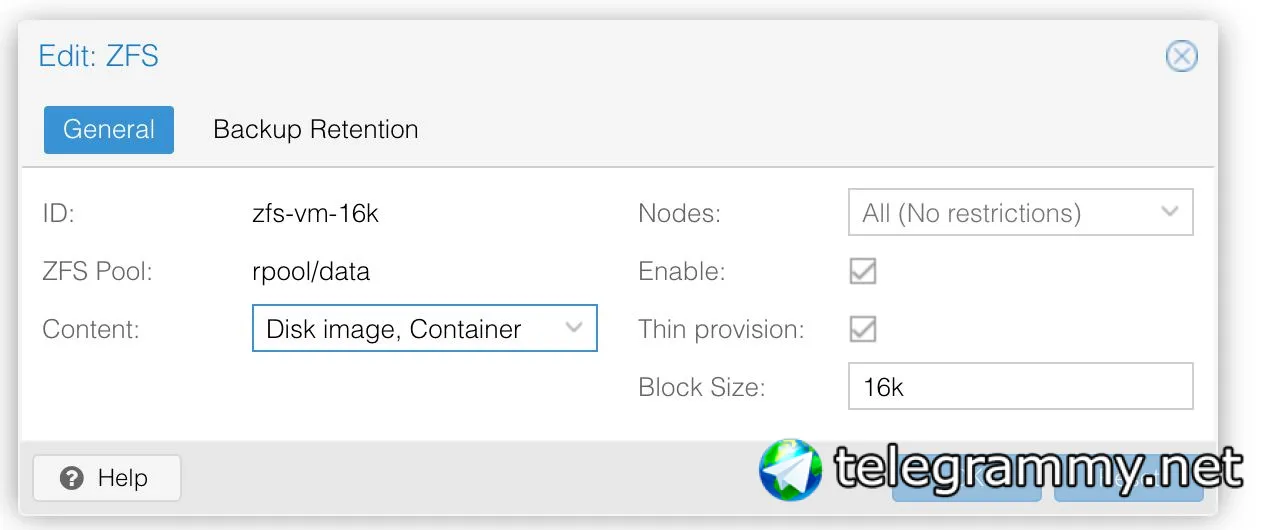This screenshot has width=1262, height=530.
Task: Click the zfs-vm-16k ID value
Action: [x=315, y=213]
